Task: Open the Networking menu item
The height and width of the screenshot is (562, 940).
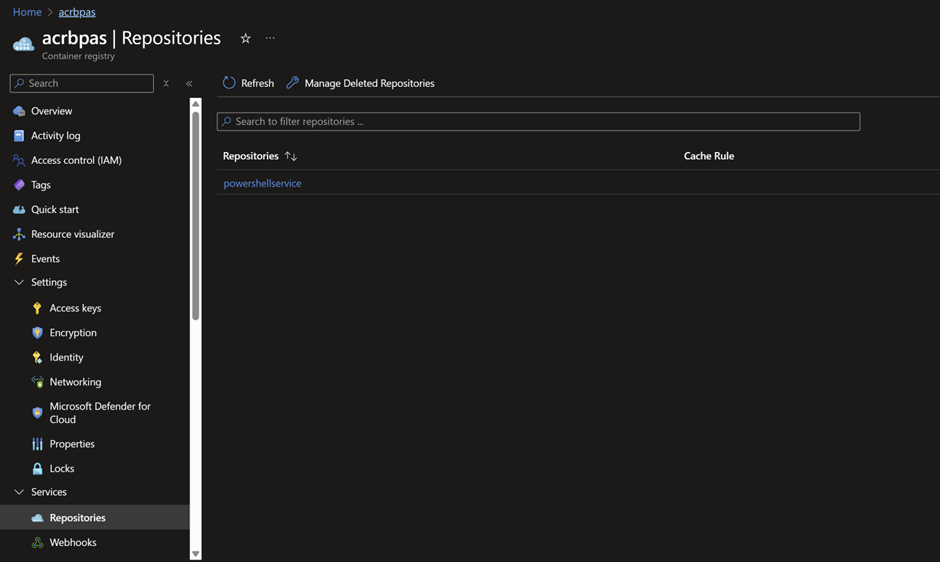Action: pos(75,382)
